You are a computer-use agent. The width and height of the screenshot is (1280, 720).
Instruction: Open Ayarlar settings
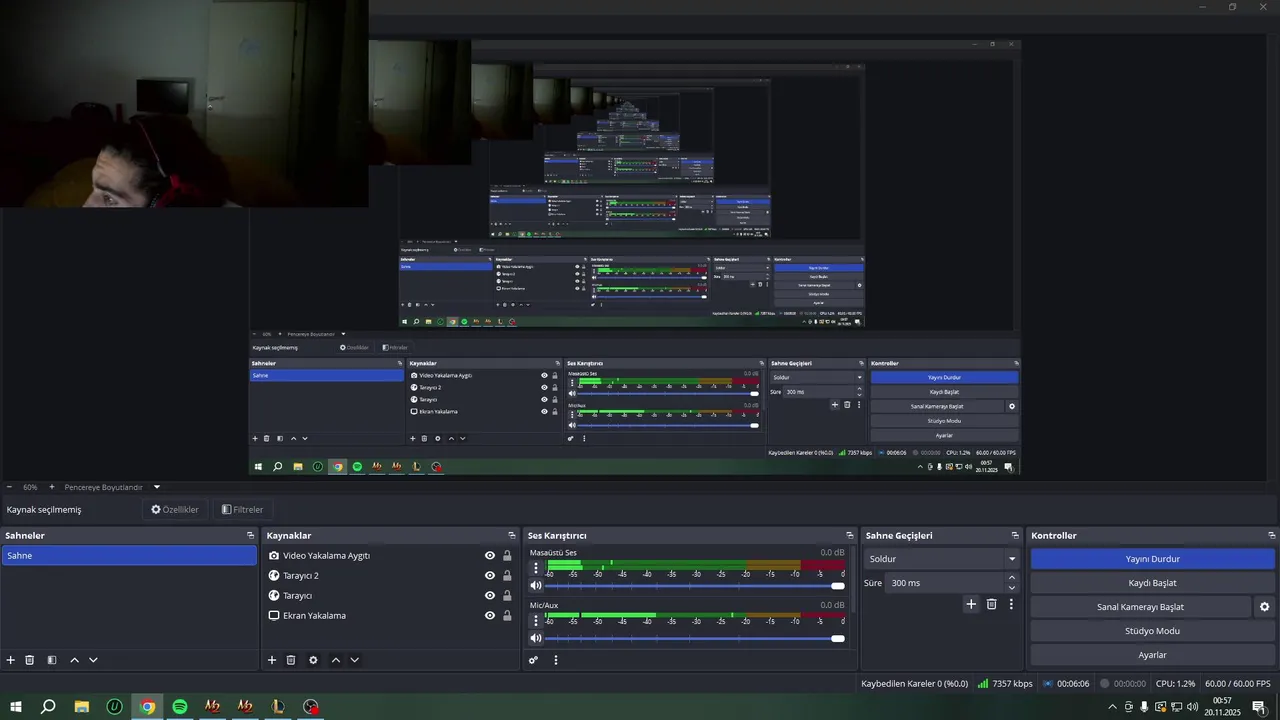pyautogui.click(x=1152, y=655)
